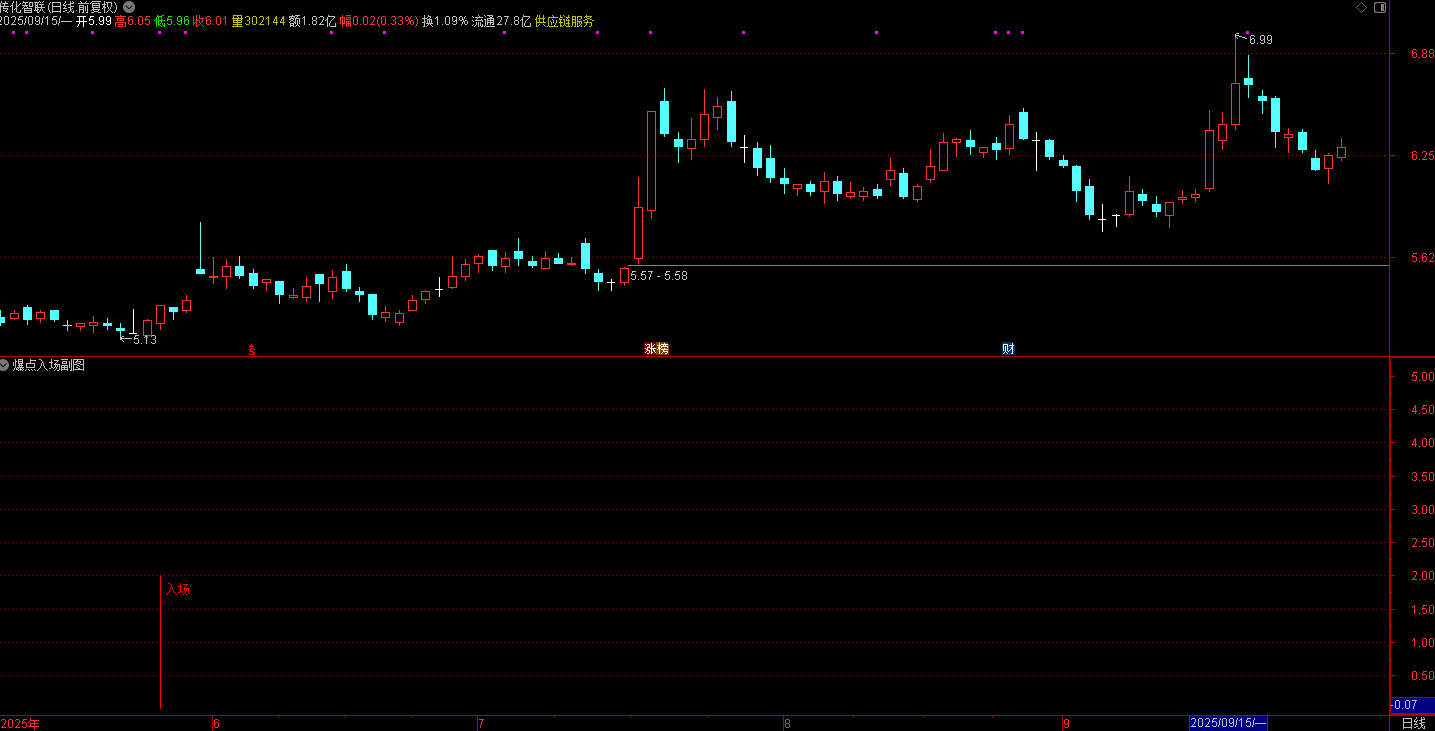The image size is (1435, 731).
Task: Toggle the side panel icon at top right
Action: pyautogui.click(x=1381, y=6)
